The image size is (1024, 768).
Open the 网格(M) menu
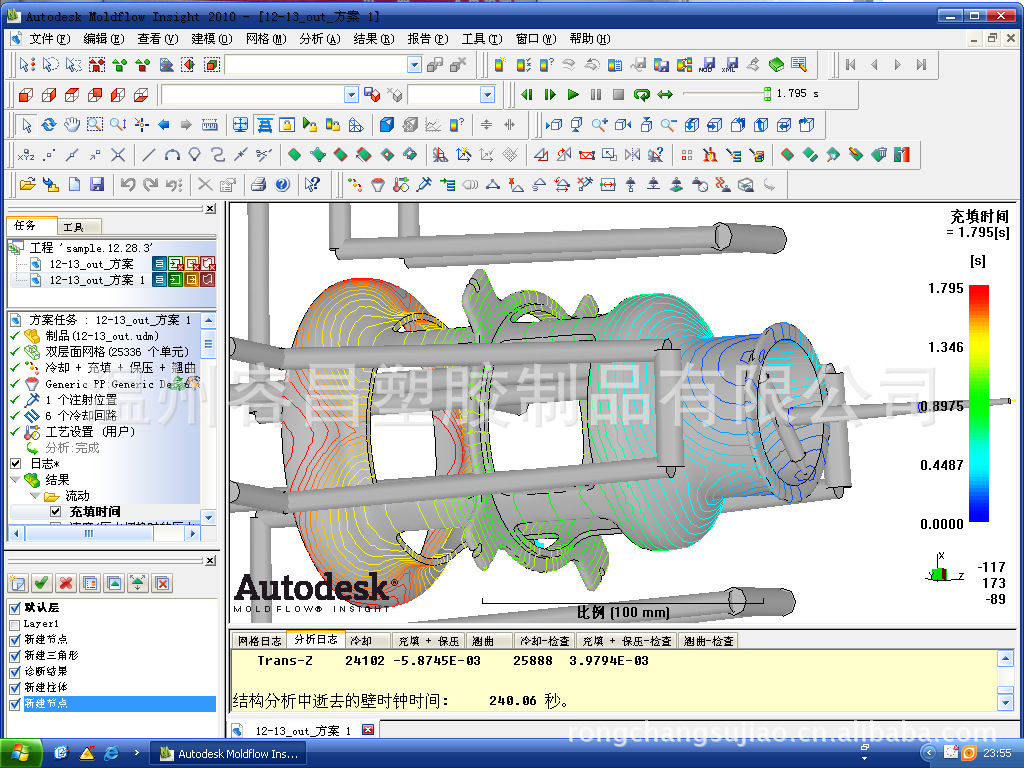pos(266,39)
